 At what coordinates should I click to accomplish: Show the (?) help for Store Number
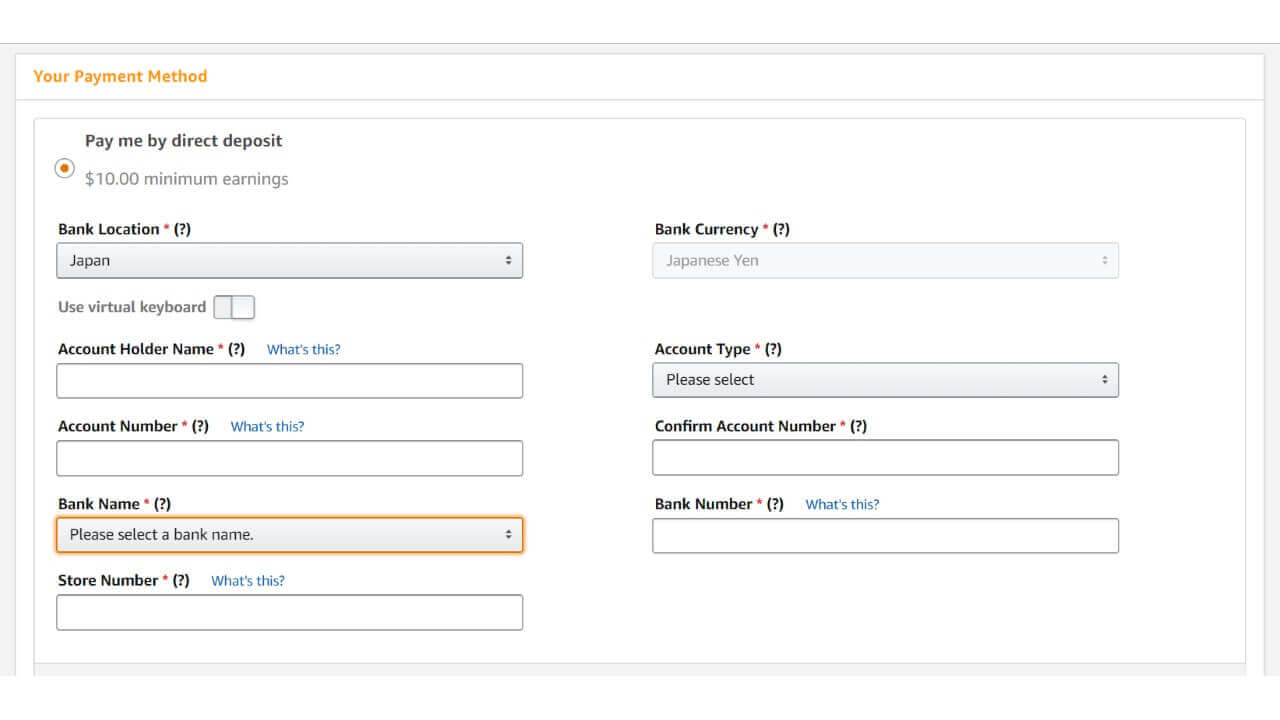(x=180, y=580)
